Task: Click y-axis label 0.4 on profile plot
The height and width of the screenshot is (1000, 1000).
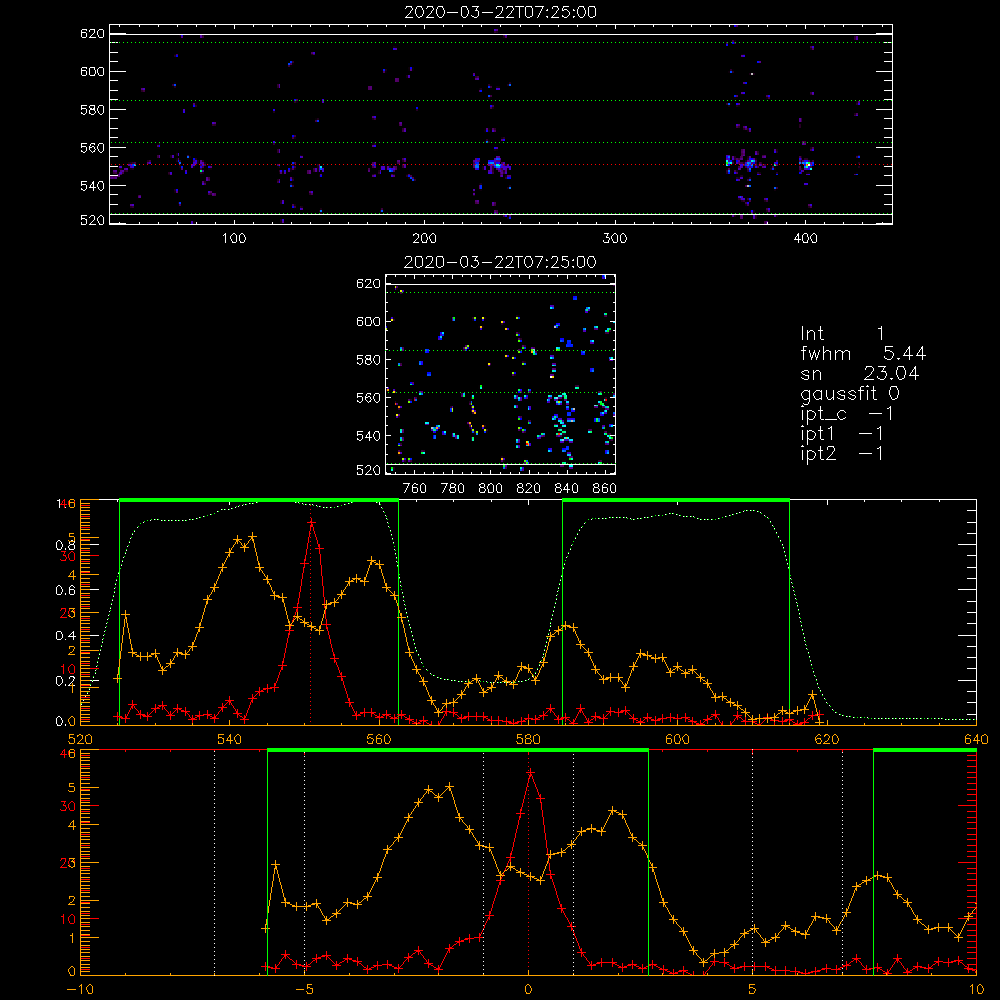Action: [65, 635]
